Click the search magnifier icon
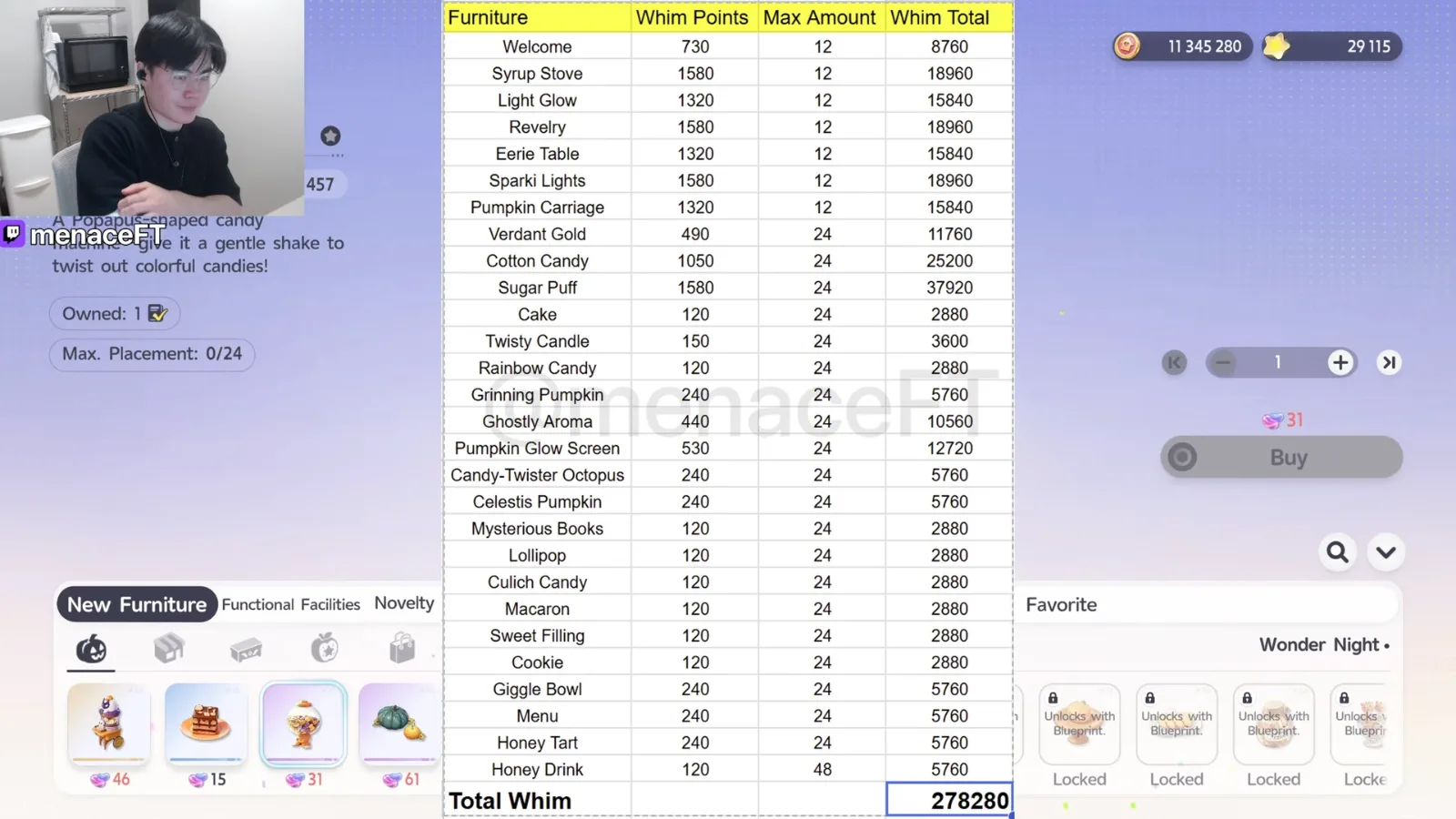Screen dimensions: 1456x819 coord(1338,551)
